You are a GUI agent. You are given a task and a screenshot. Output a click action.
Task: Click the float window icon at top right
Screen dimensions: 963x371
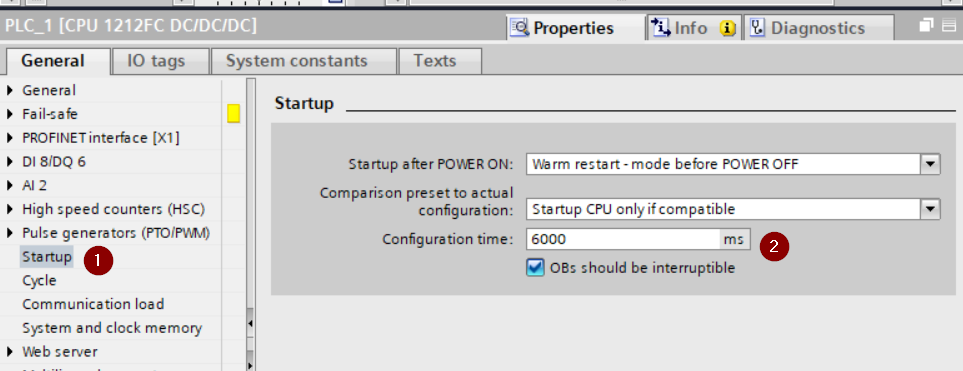click(927, 25)
